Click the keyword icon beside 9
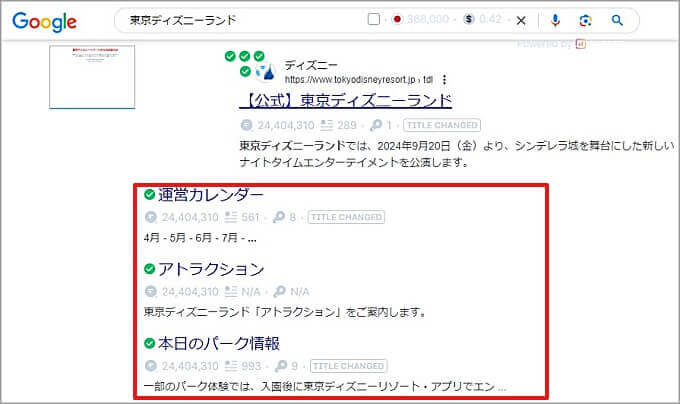Image resolution: width=680 pixels, height=404 pixels. (x=281, y=366)
